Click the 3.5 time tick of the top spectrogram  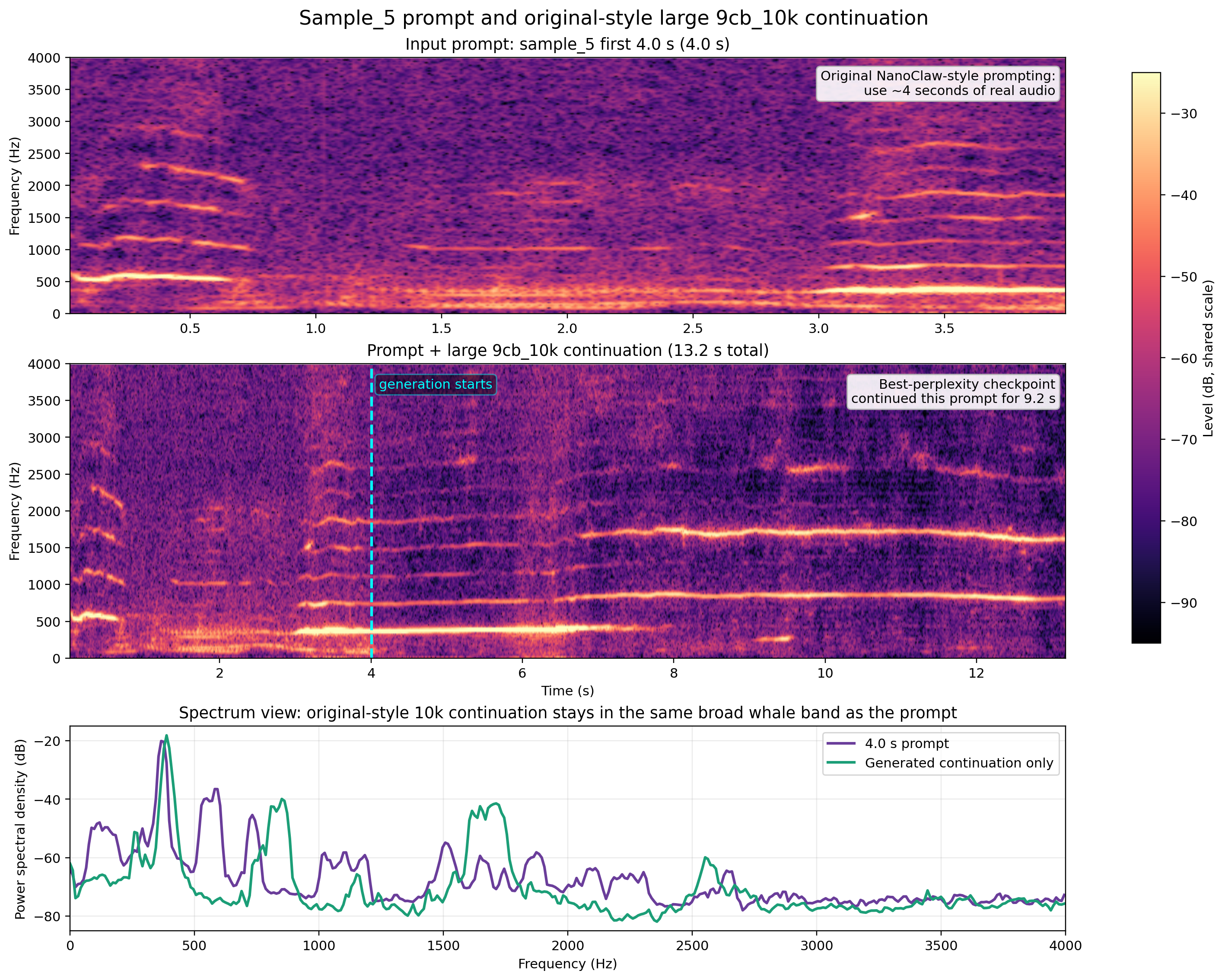[x=944, y=328]
